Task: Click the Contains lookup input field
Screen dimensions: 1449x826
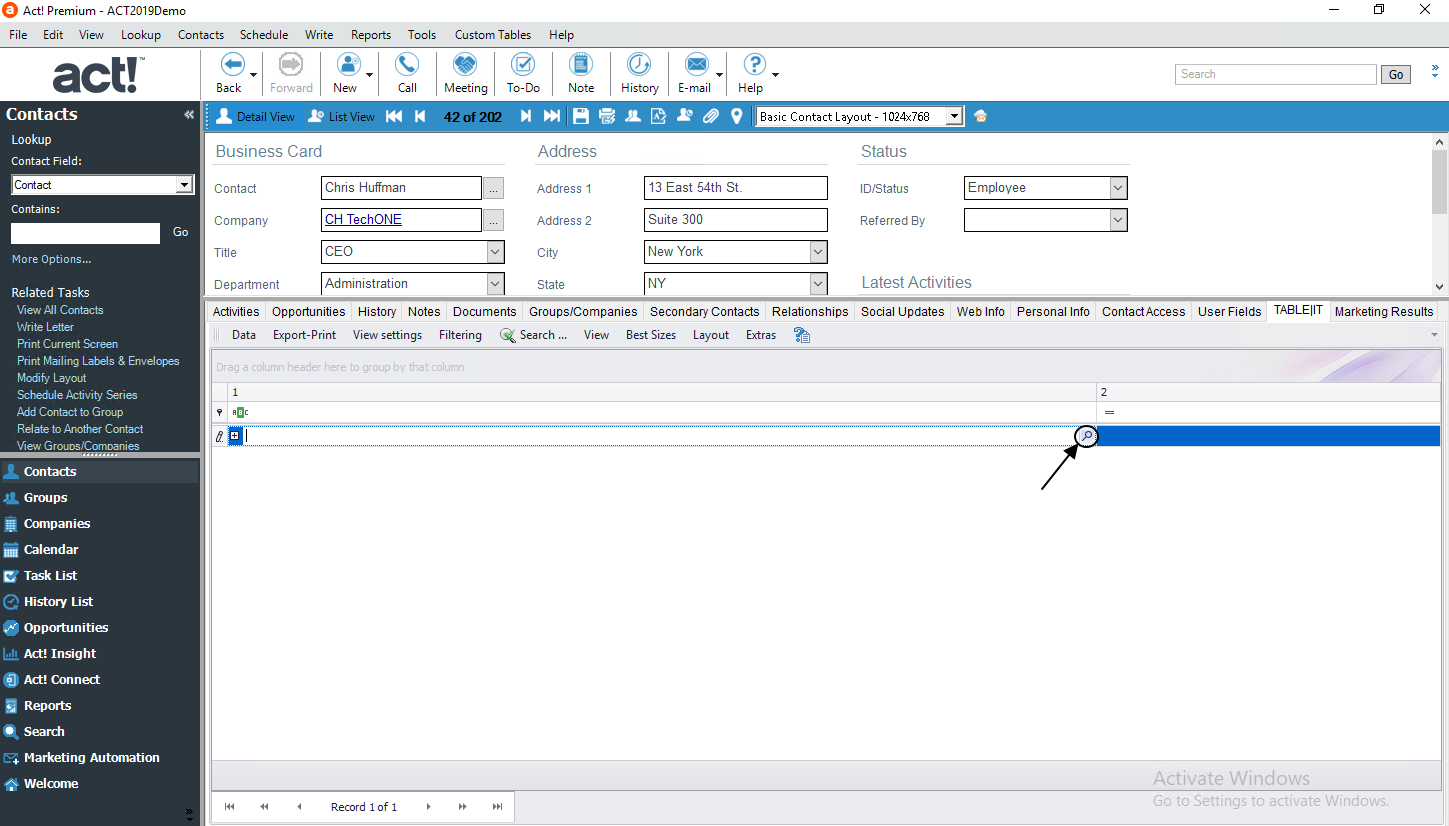Action: 85,233
